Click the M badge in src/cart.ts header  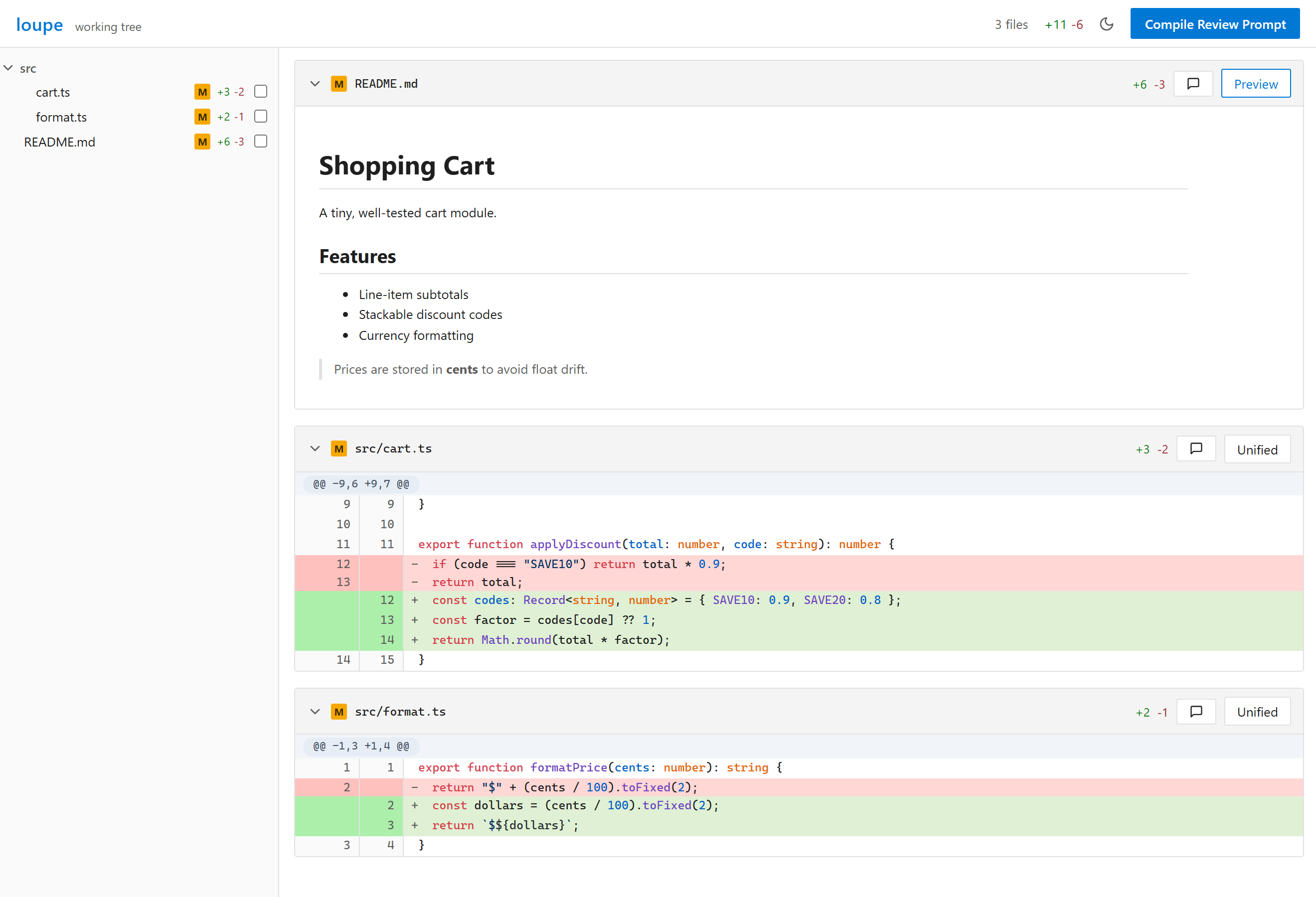click(x=338, y=449)
